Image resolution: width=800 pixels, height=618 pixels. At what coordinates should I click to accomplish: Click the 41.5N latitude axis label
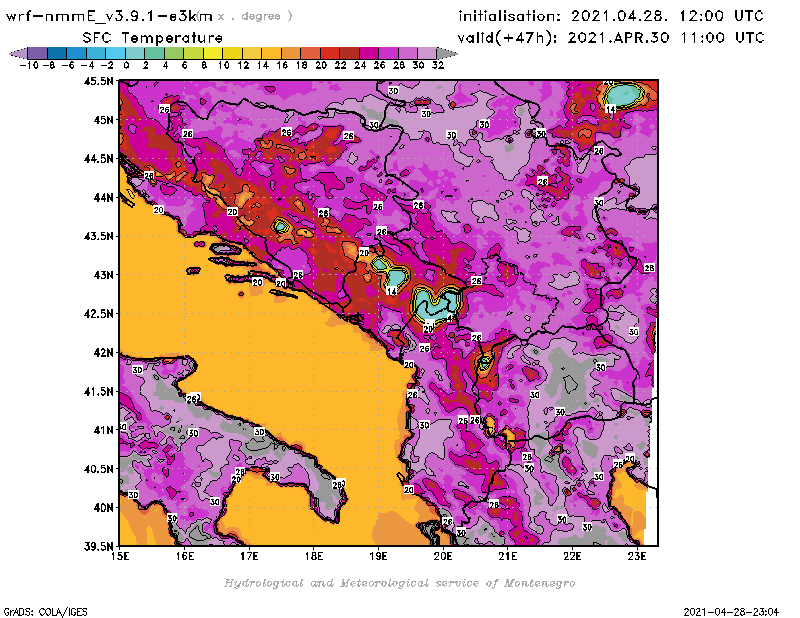[x=98, y=391]
